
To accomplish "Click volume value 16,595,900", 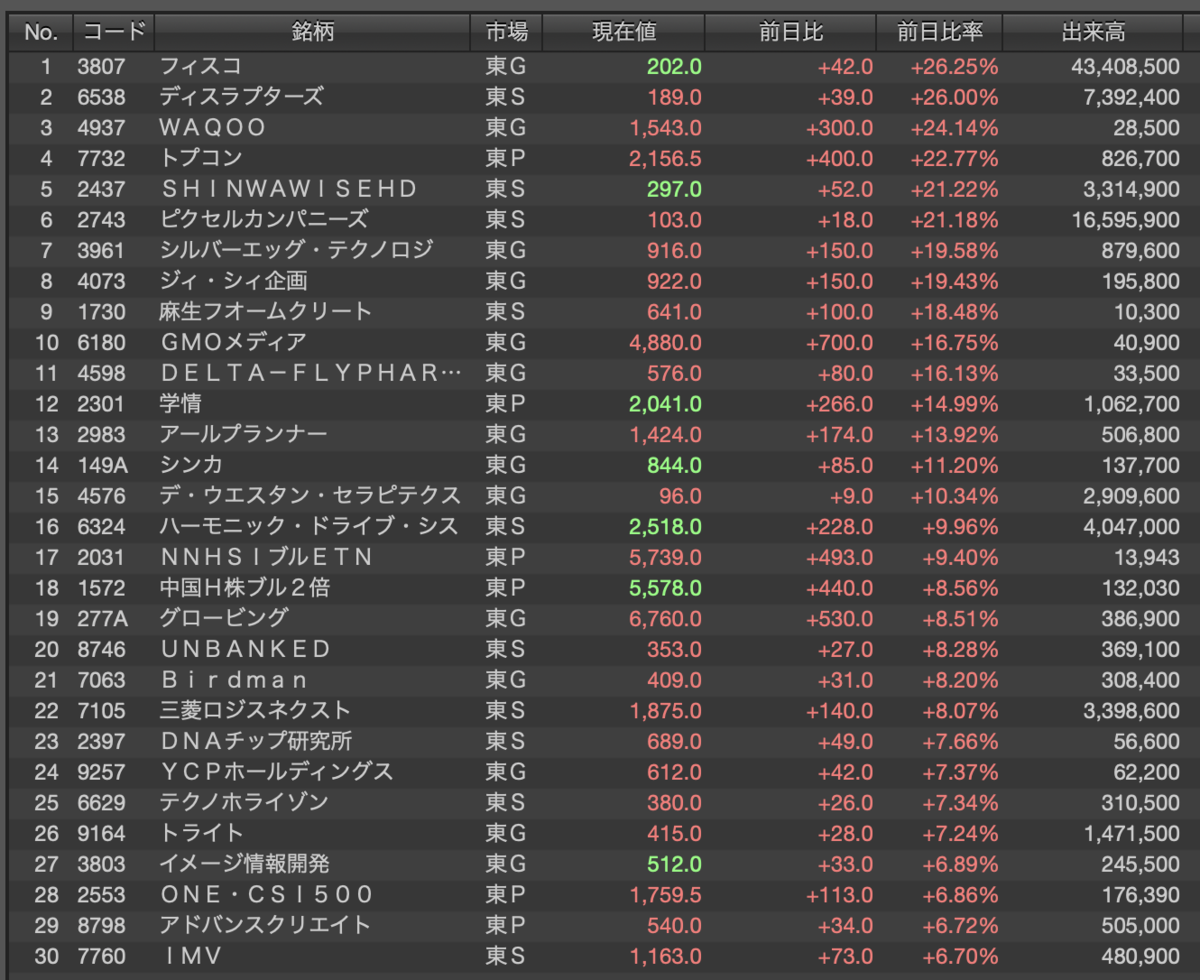I will tap(1124, 219).
